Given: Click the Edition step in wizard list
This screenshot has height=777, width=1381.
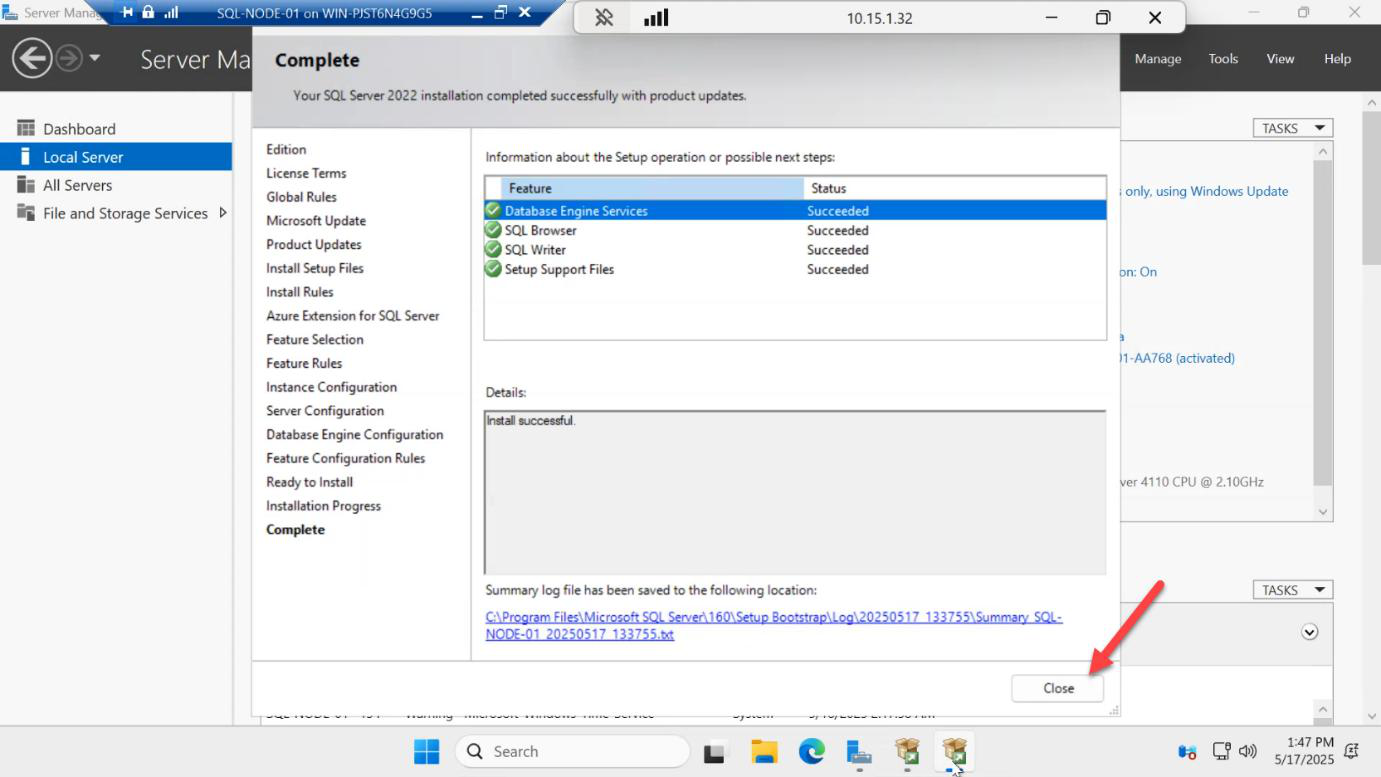Looking at the screenshot, I should [286, 149].
